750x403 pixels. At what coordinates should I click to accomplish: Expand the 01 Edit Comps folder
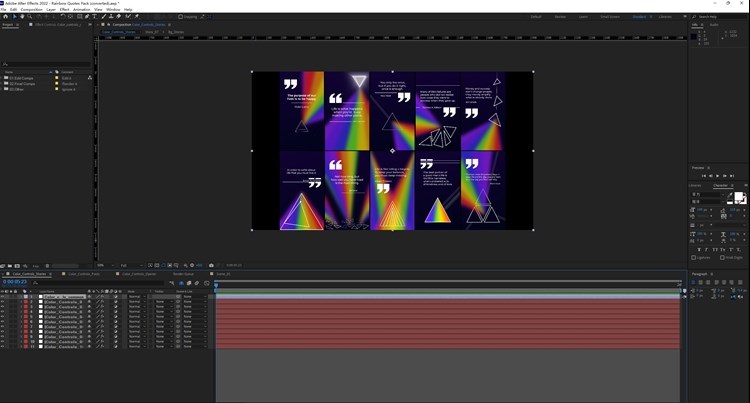2,78
